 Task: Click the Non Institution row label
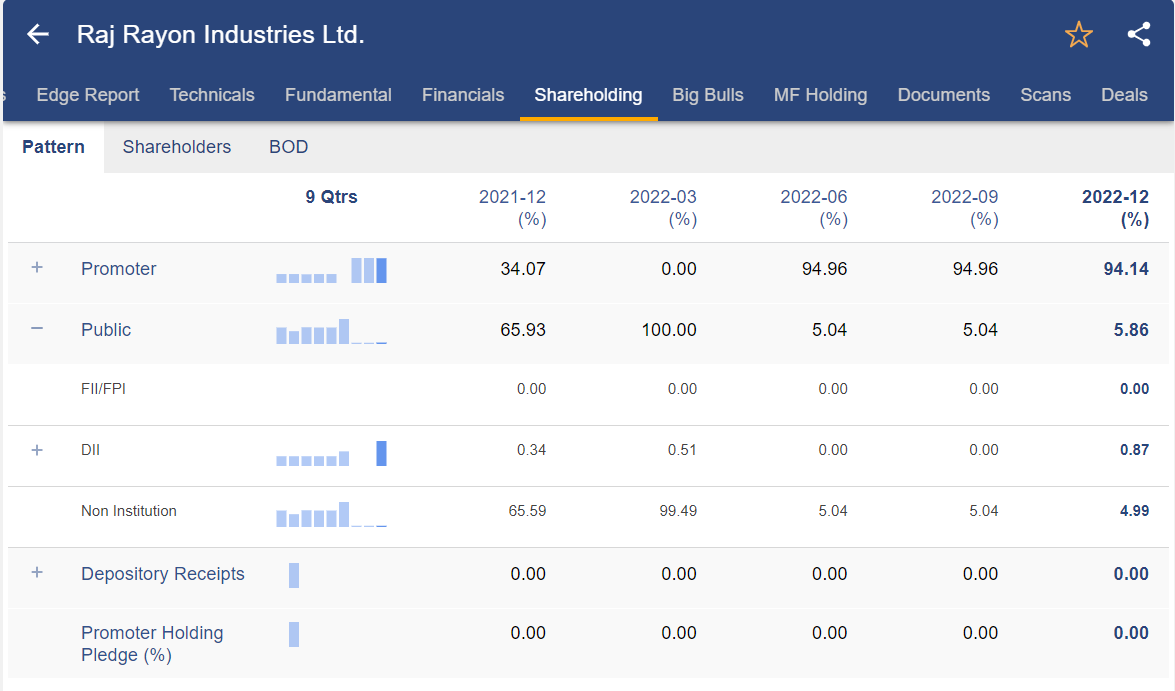pyautogui.click(x=129, y=511)
